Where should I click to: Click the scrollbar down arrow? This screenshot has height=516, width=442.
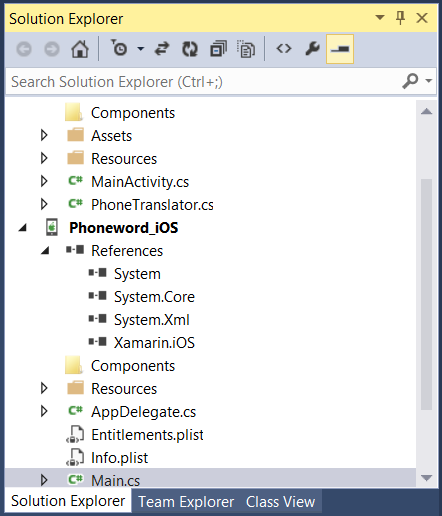(426, 478)
